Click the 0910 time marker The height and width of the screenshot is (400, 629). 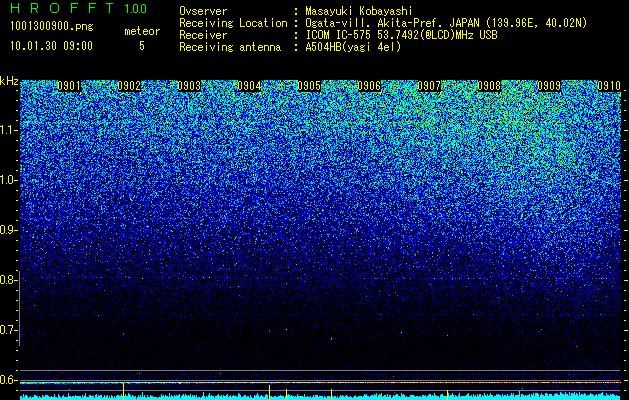(x=609, y=86)
